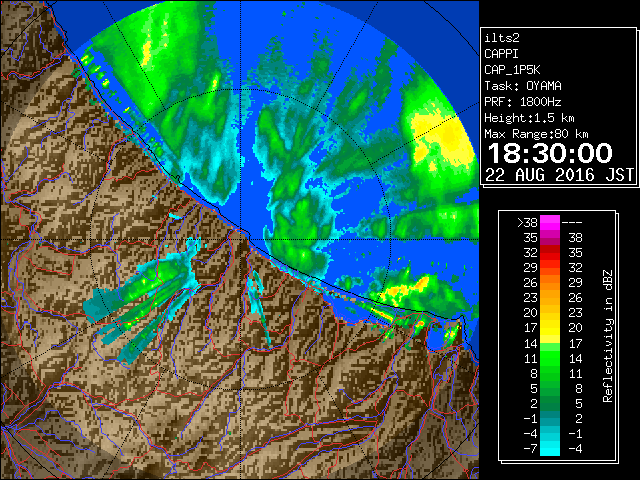Select the 'Height:1.5 km' label
The height and width of the screenshot is (480, 640).
[x=529, y=118]
